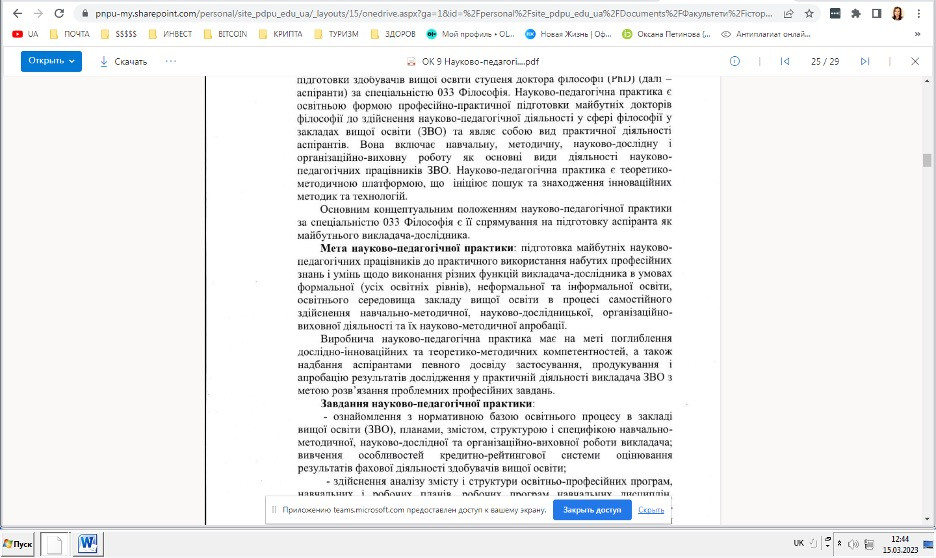Click the scrollbar up arrow
Viewport: 936px width, 558px height.
click(x=926, y=81)
